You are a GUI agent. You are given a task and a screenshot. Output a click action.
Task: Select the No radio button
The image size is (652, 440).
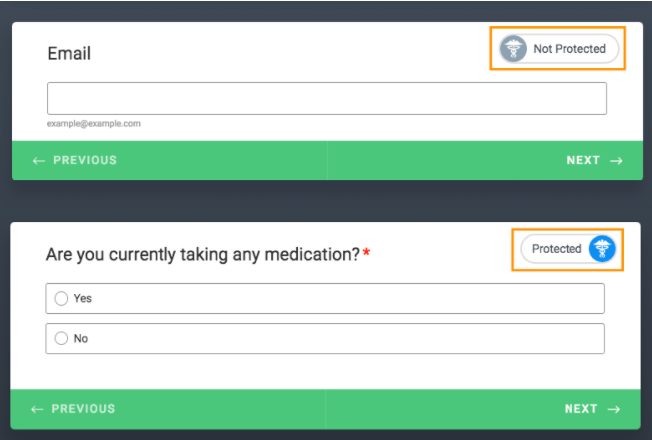pos(62,339)
